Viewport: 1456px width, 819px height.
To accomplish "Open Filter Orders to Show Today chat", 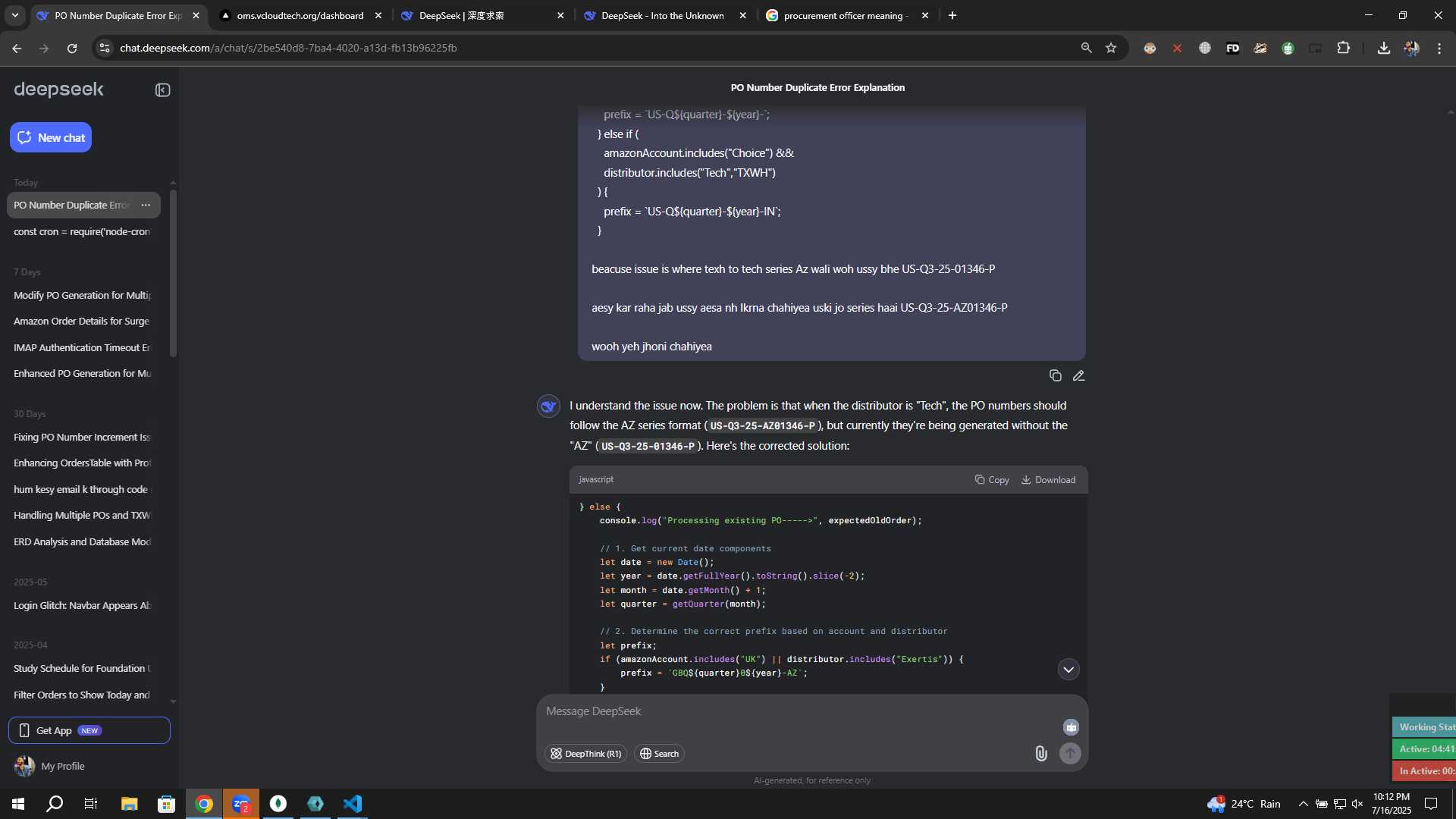I will 83,695.
